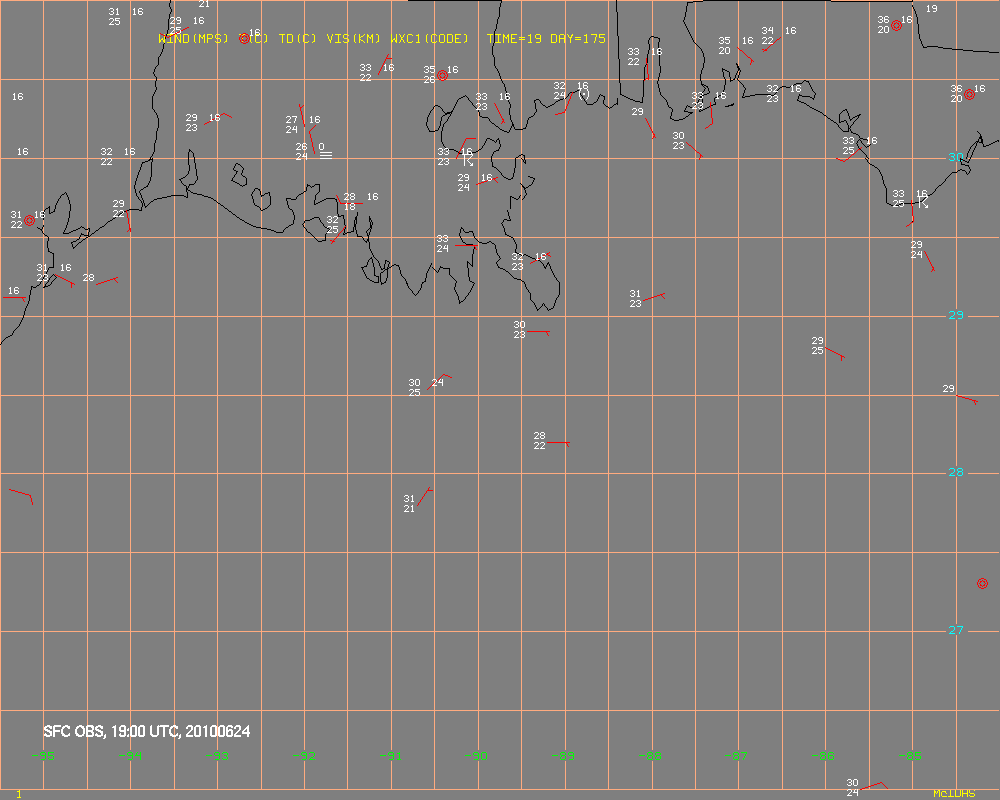1000x800 pixels.
Task: Click the cyan latitude 30 label
Action: [956, 157]
